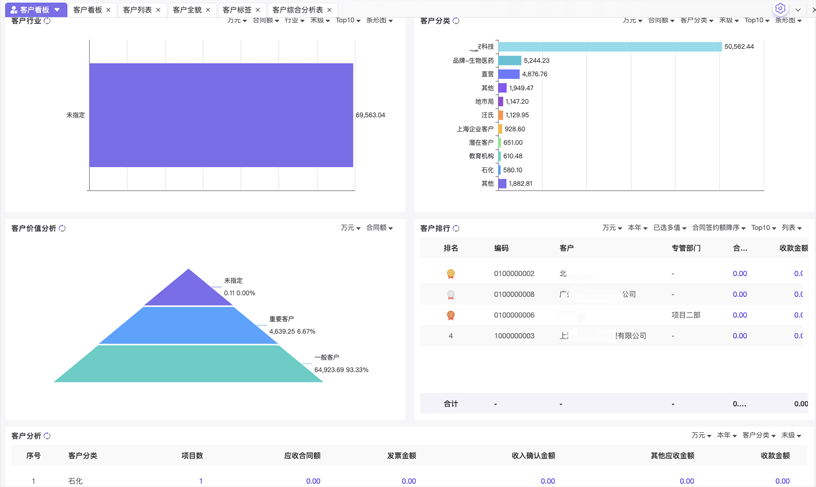Expand the 条形图 dropdown in 客户行业
816x487 pixels.
coord(379,21)
